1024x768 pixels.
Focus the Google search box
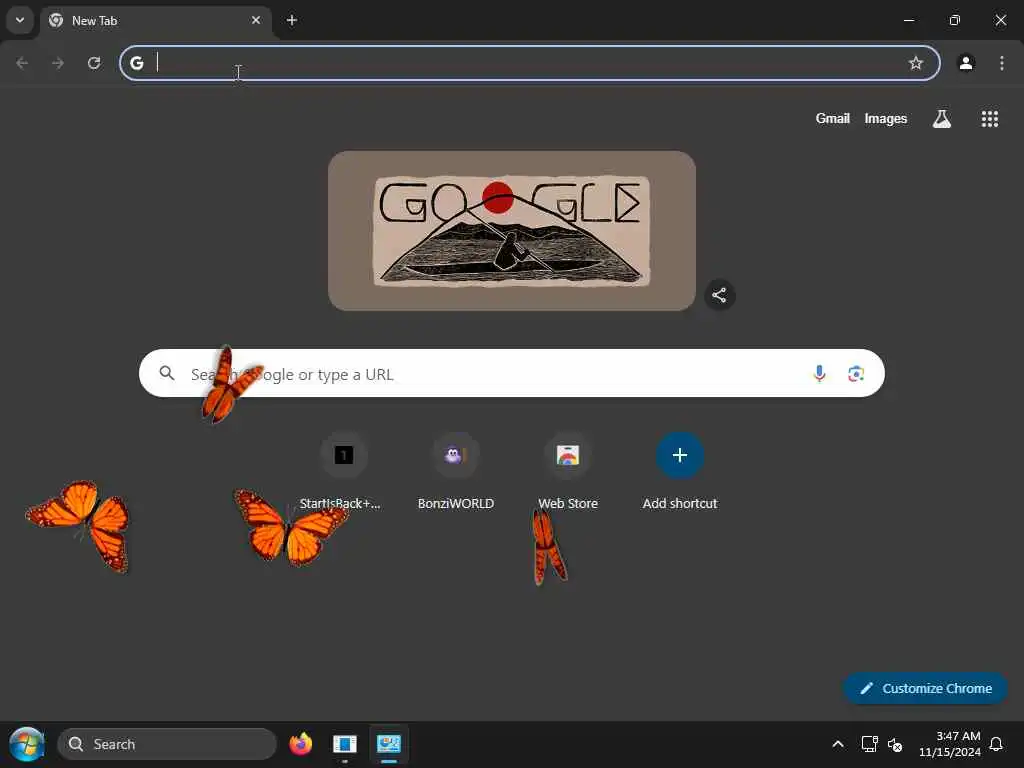tap(512, 373)
